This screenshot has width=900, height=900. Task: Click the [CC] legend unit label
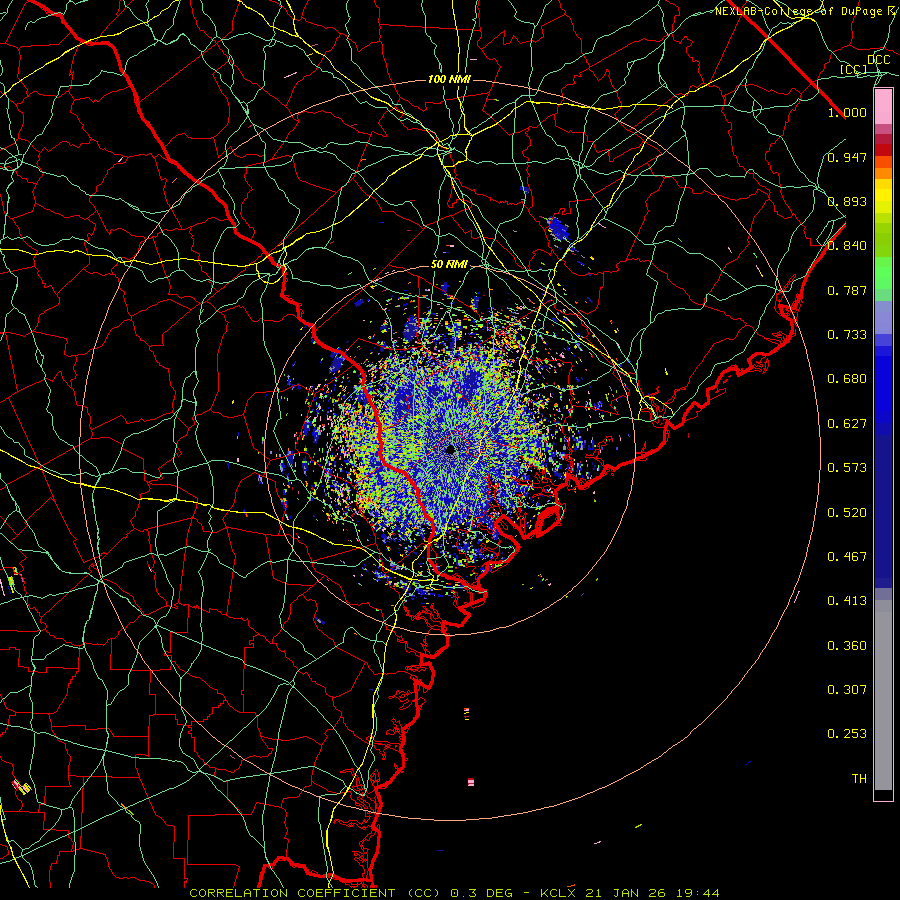pos(854,69)
